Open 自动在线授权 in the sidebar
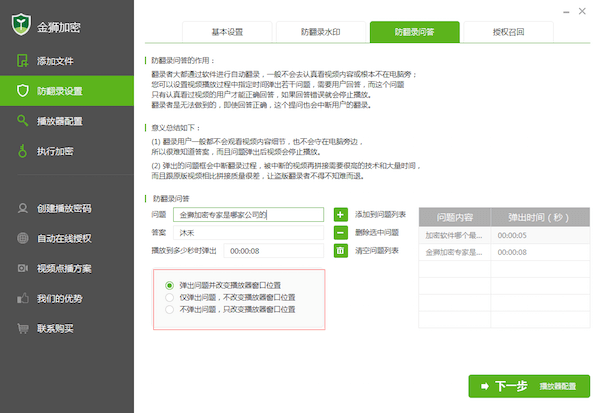Viewport: 600px width, 413px height. (67, 238)
